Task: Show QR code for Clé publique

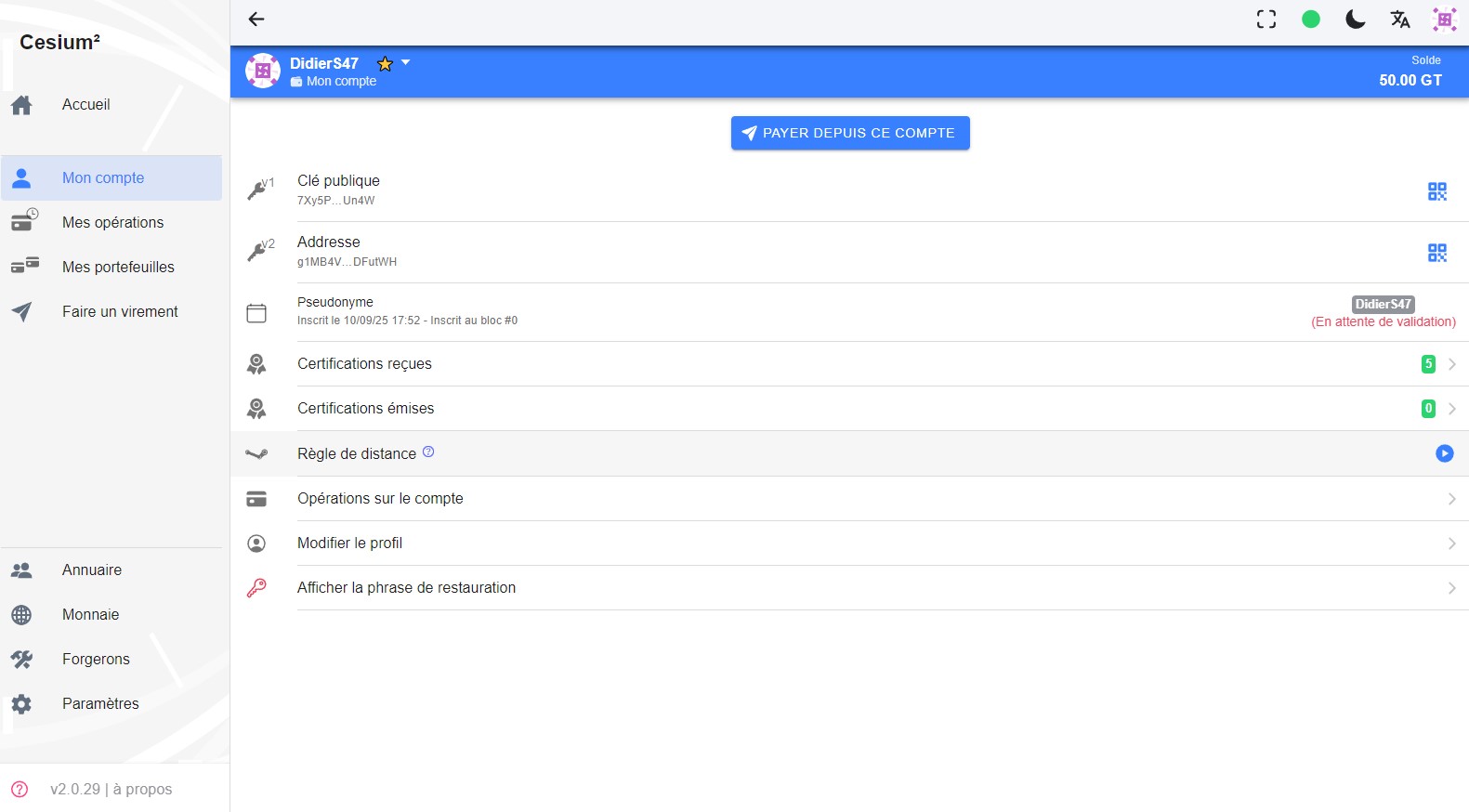Action: point(1436,191)
